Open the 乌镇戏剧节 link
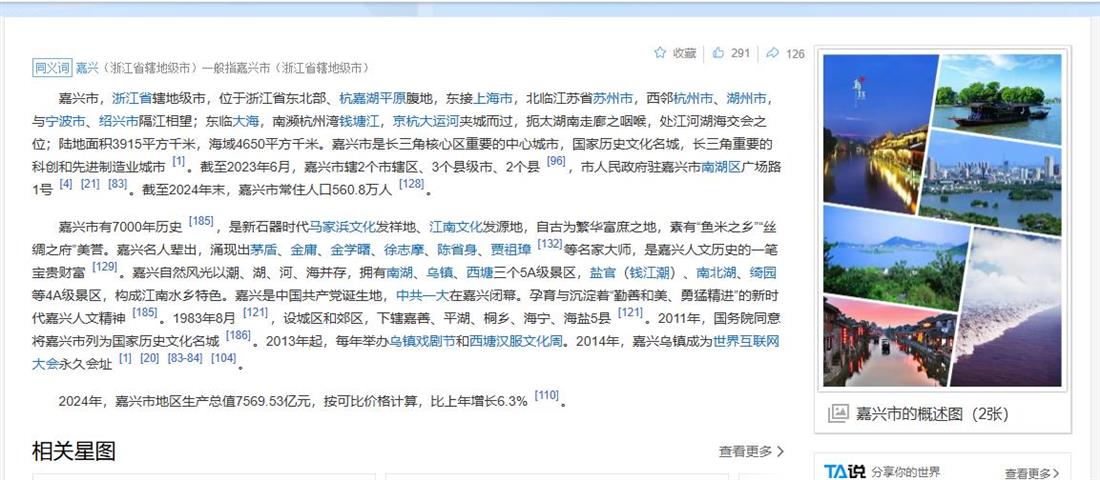This screenshot has width=1100, height=480. [422, 340]
